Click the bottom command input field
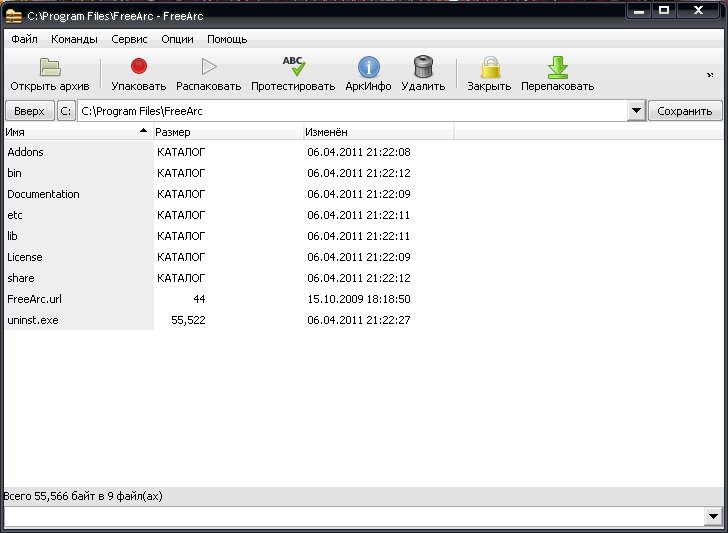 tap(350, 516)
